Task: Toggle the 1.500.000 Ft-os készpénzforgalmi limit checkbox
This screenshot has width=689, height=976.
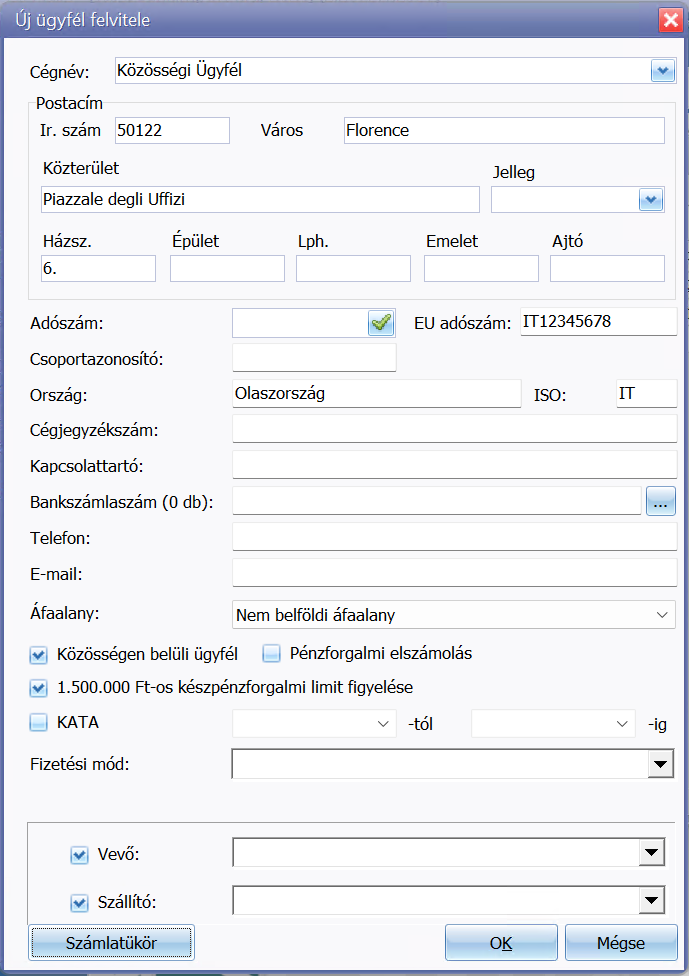Action: (x=39, y=688)
